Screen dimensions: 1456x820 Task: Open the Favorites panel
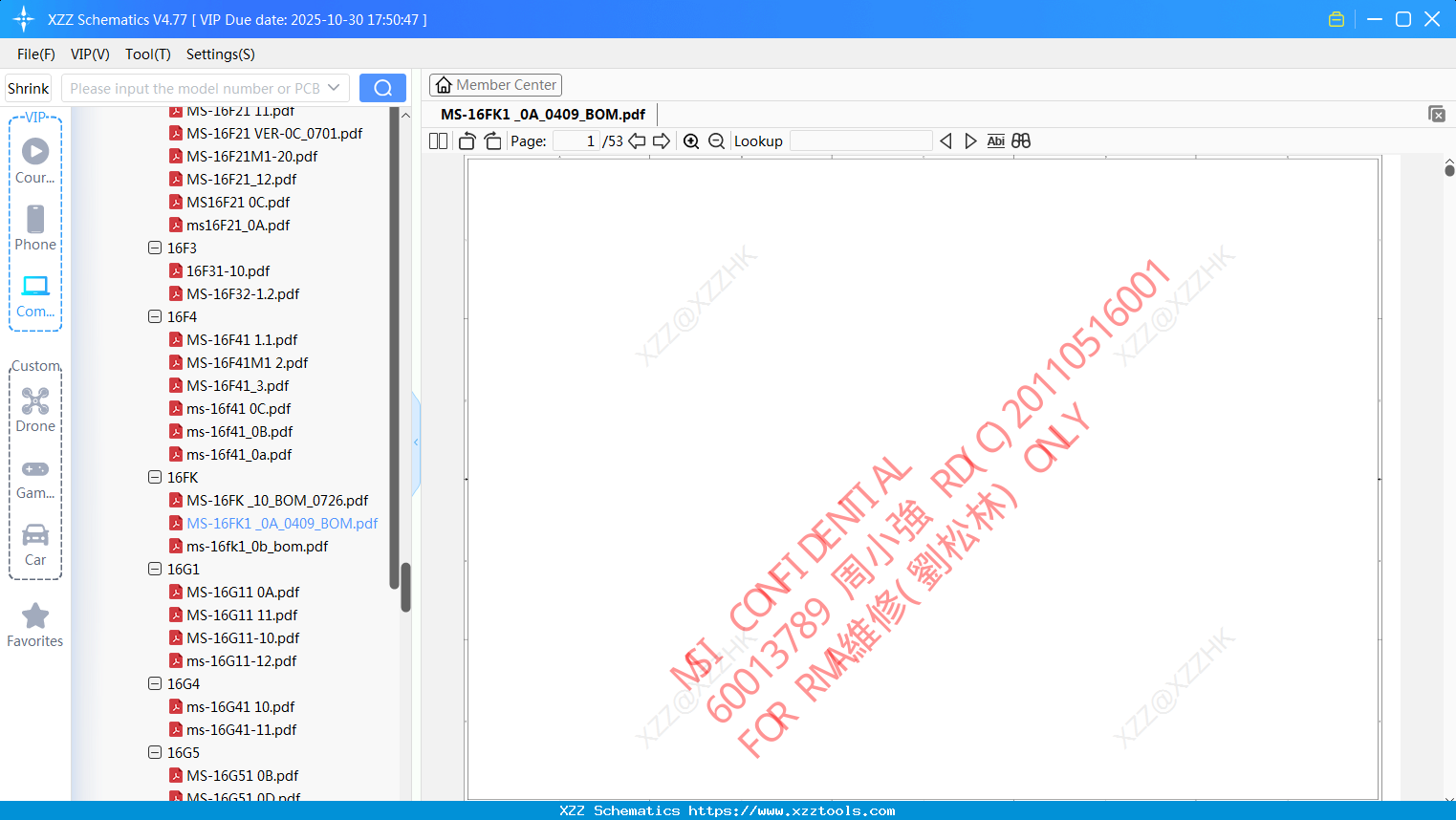[x=35, y=625]
